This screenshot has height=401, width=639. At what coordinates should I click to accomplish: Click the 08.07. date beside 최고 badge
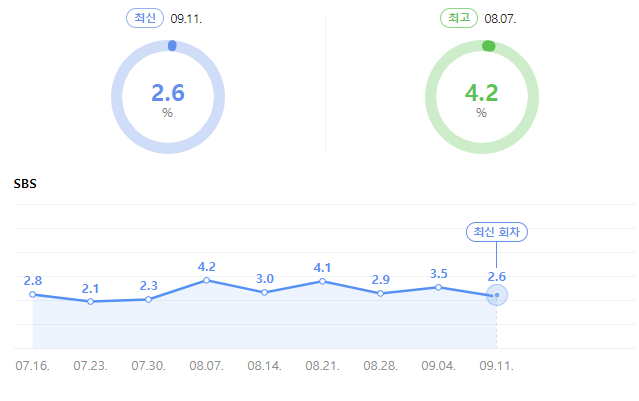click(500, 19)
